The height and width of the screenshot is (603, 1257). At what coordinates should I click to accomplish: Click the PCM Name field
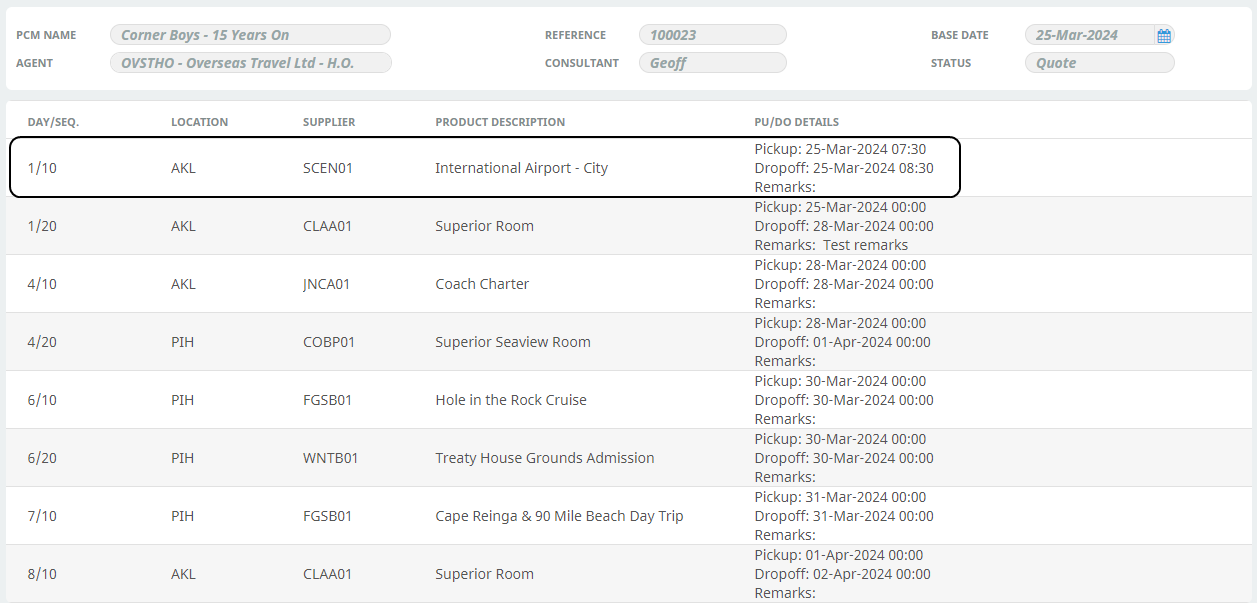coord(250,35)
